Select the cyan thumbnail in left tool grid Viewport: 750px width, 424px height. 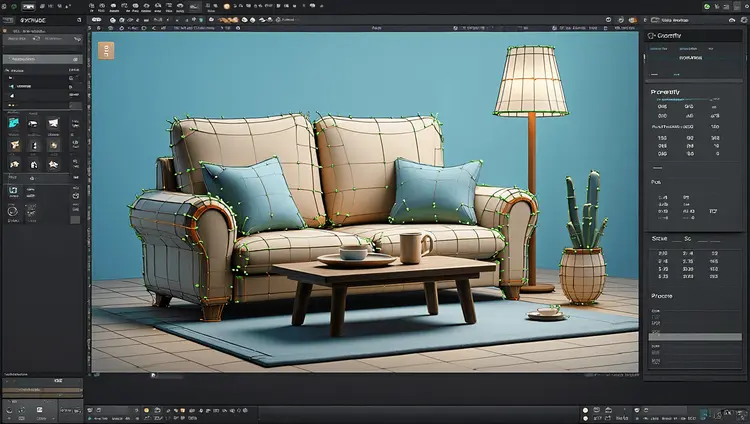click(14, 123)
